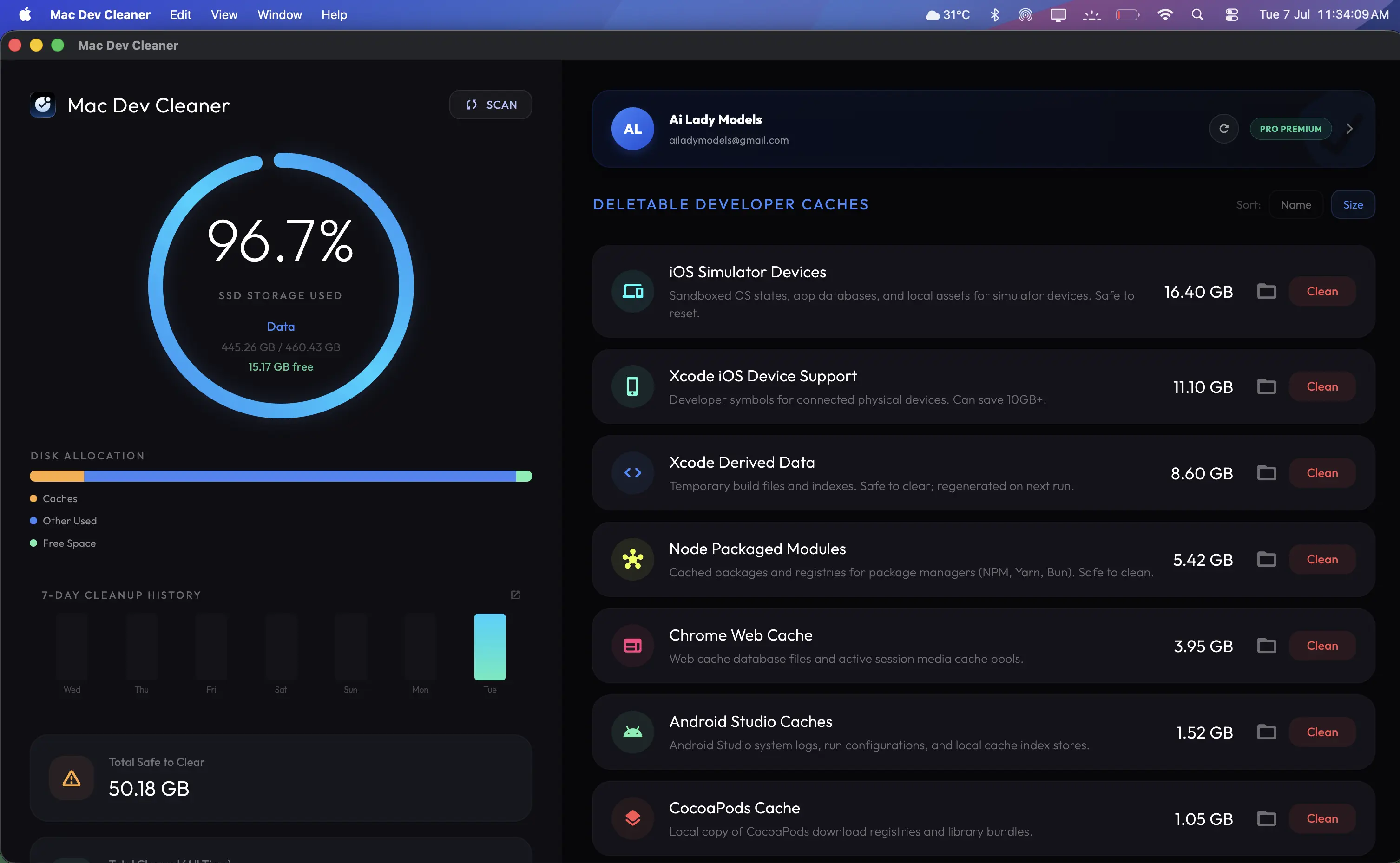Screen dimensions: 1400x863
Task: Click the Free Space legend green dot
Action: (33, 543)
